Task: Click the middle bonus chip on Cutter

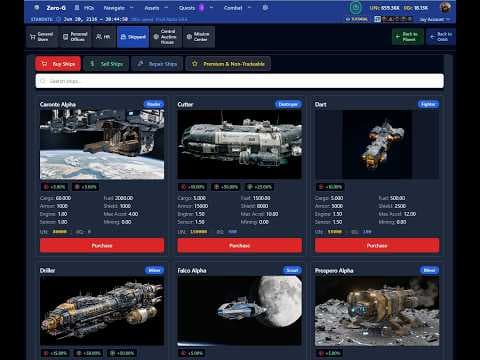Action: click(227, 187)
